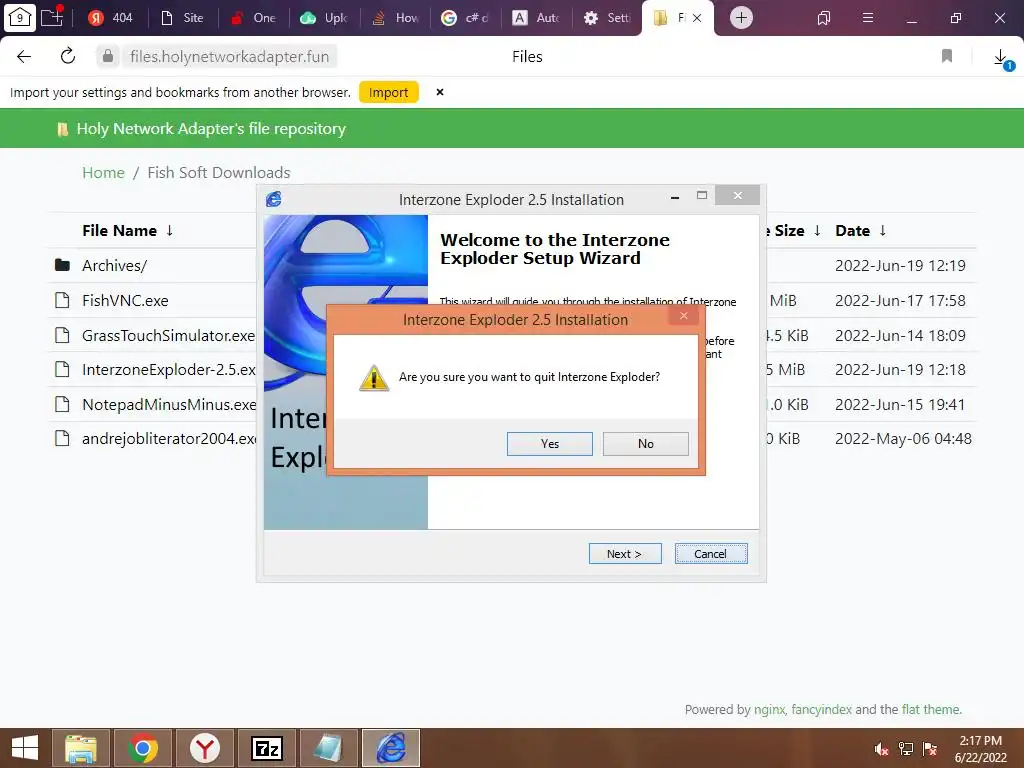Reload the page with the refresh icon
The height and width of the screenshot is (768, 1024).
click(68, 56)
